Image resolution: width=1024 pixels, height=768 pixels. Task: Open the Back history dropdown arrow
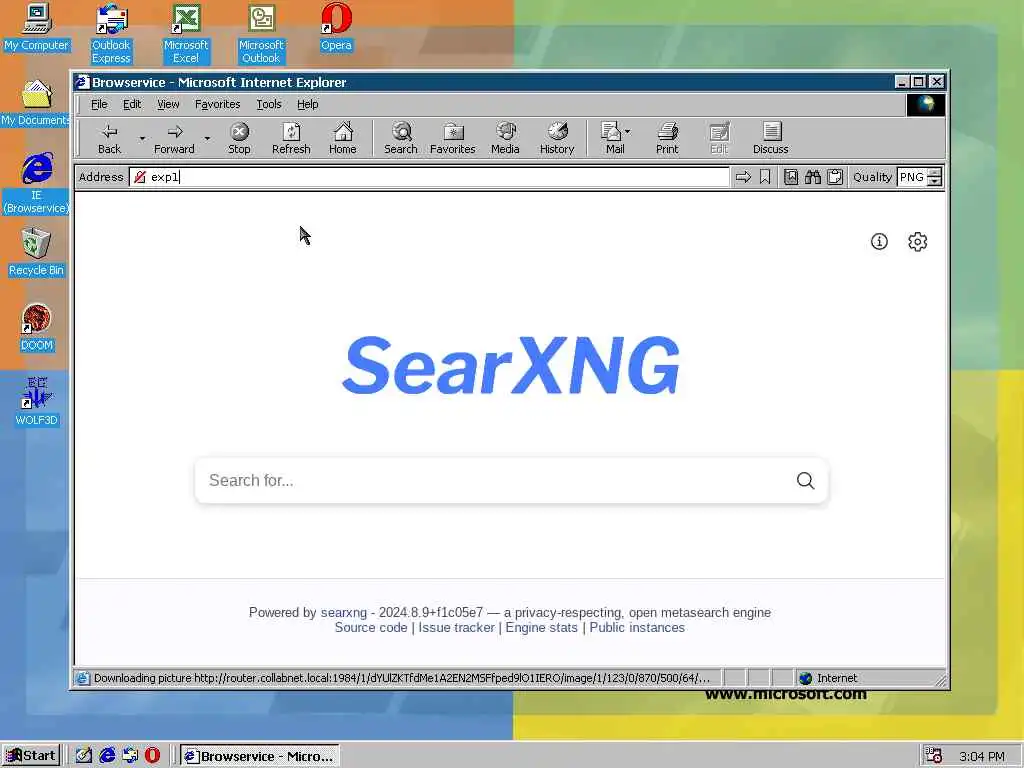pos(142,138)
